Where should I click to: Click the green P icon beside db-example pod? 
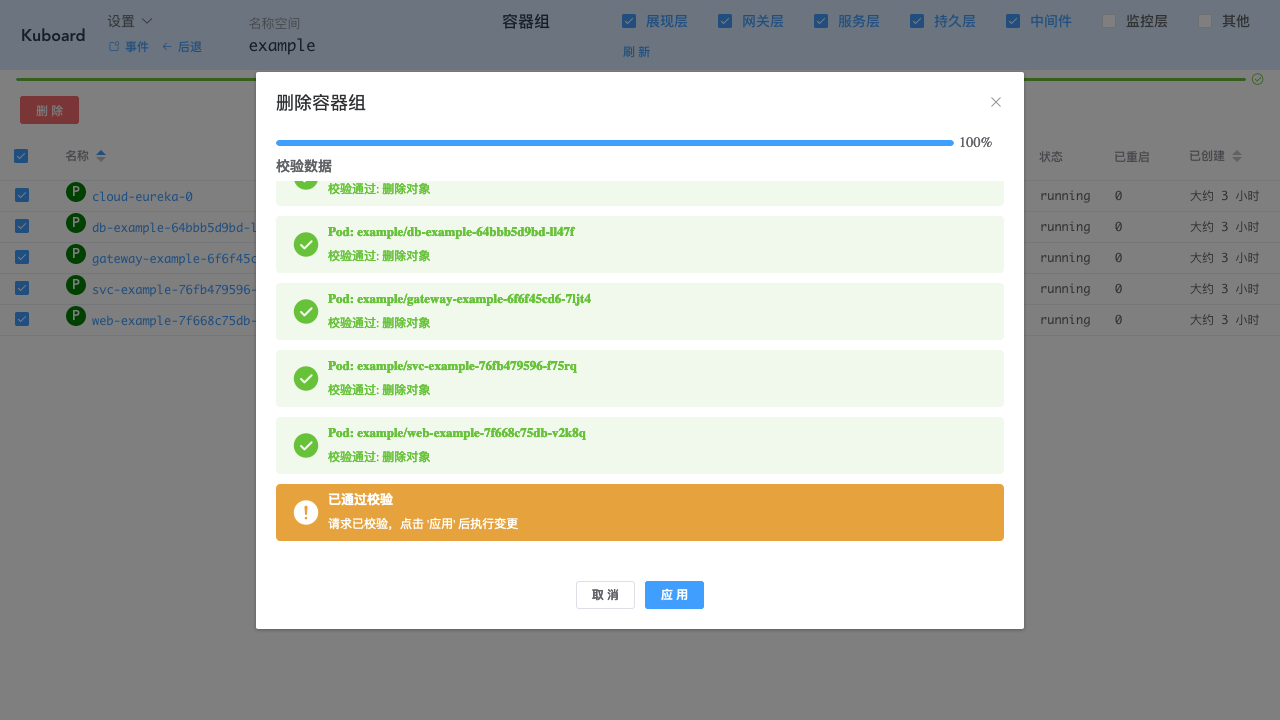(75, 225)
